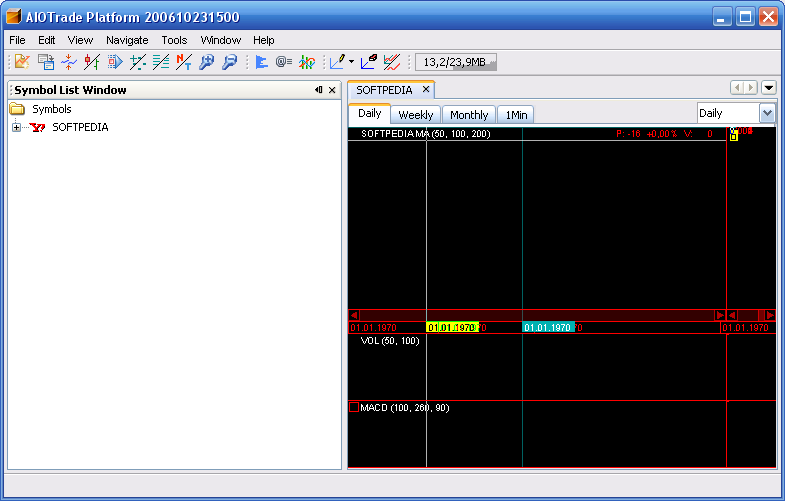Click the memory usage 13,2/23,9MB indicator
785x501 pixels.
(456, 62)
